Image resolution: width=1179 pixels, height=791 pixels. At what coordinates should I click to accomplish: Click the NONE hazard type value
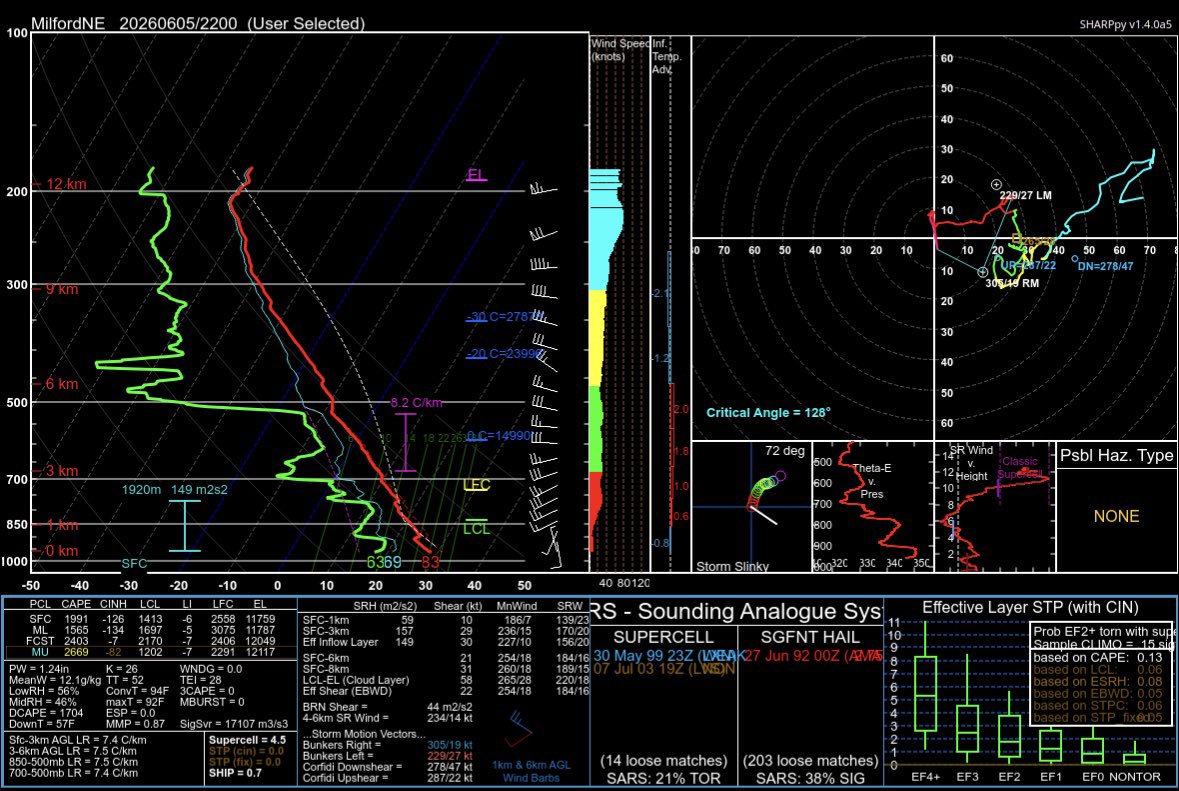point(1117,517)
